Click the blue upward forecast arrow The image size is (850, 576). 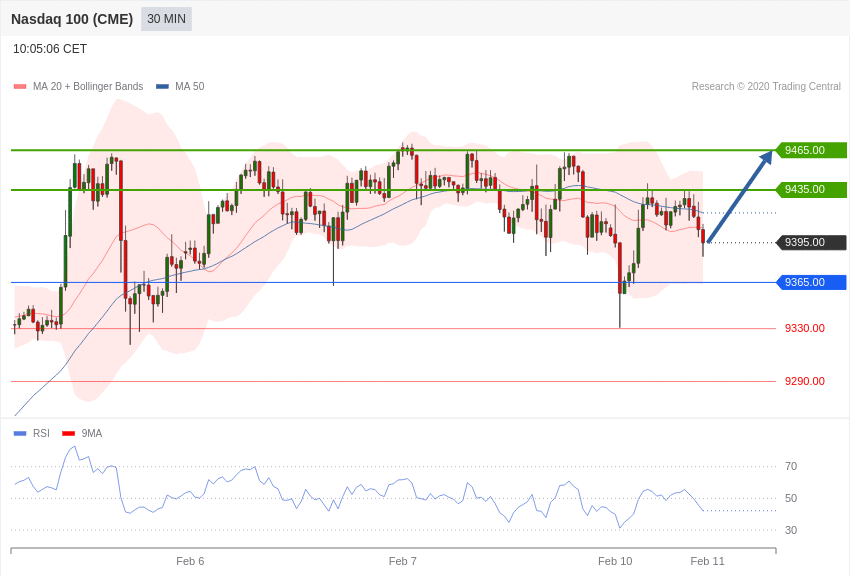pyautogui.click(x=740, y=197)
